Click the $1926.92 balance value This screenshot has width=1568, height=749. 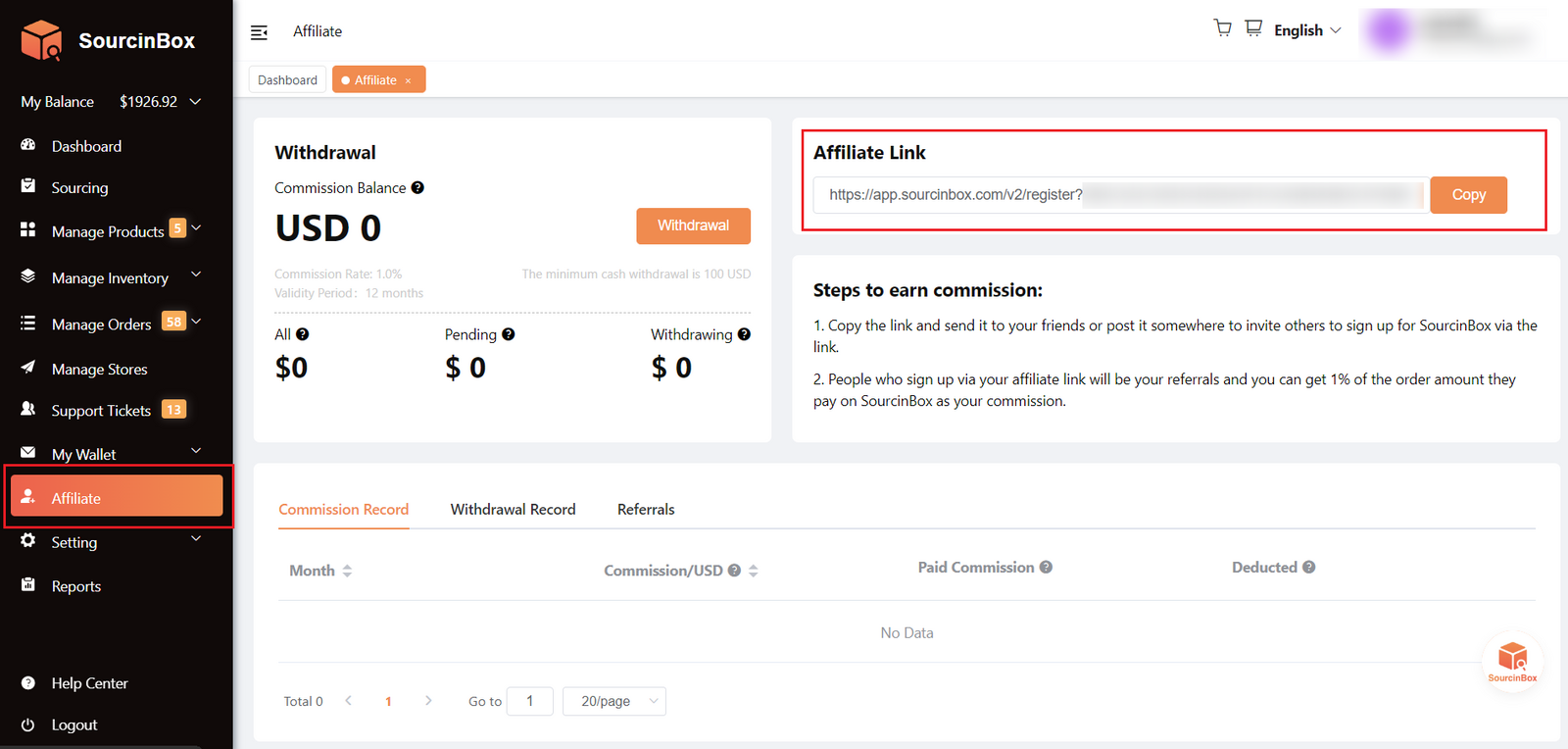(x=148, y=101)
